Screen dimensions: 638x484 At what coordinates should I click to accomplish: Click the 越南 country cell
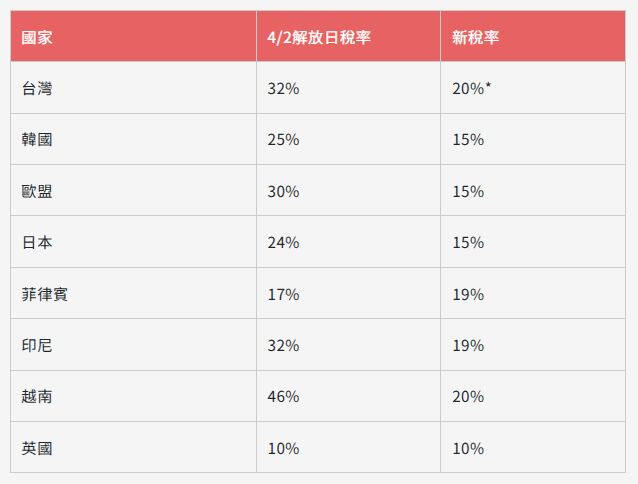133,396
